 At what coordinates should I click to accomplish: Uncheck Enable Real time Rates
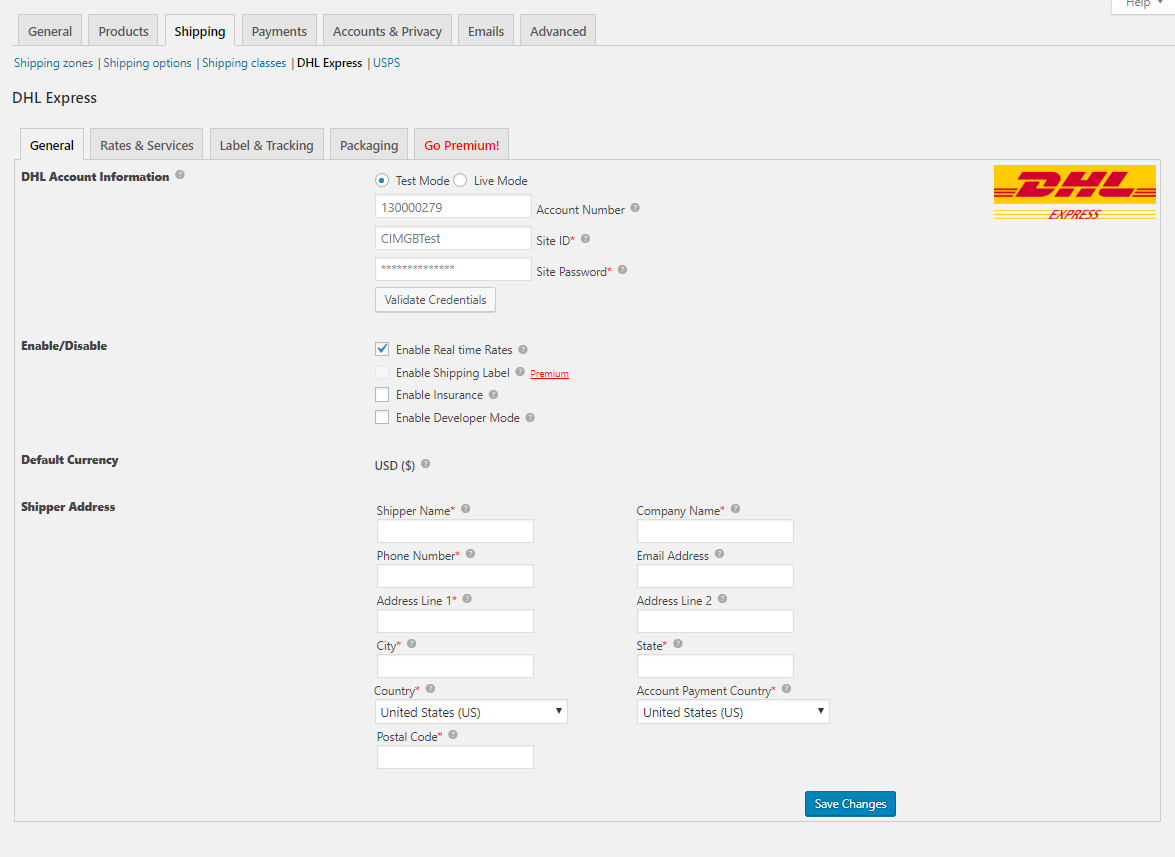tap(382, 349)
